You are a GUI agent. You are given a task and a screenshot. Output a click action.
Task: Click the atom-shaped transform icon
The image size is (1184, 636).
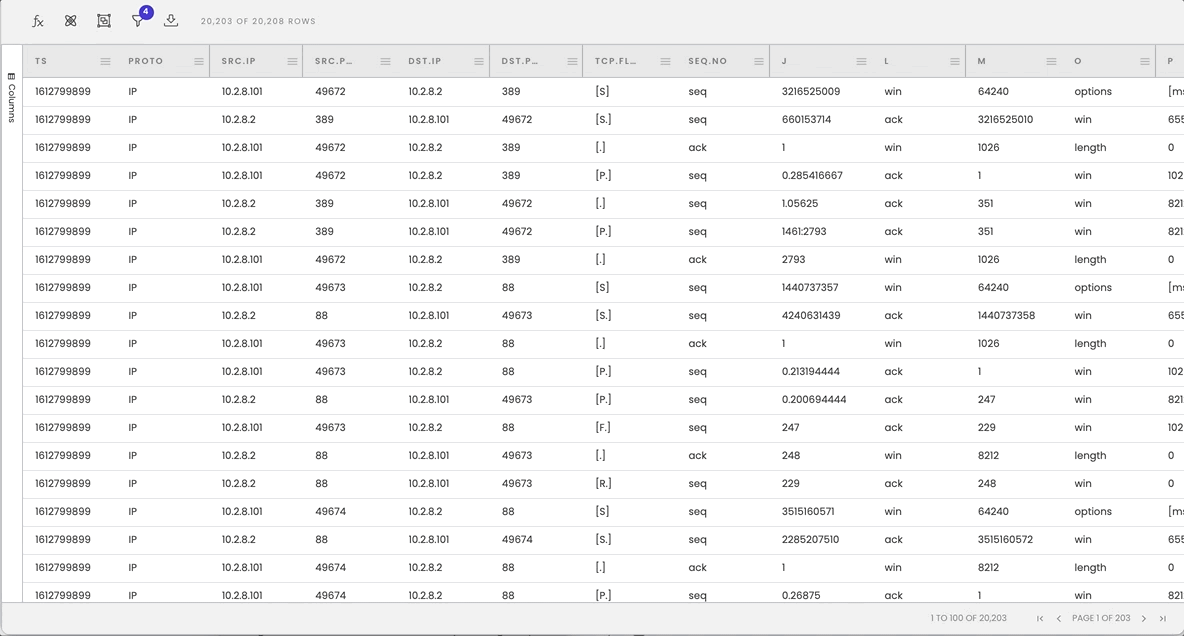click(70, 21)
